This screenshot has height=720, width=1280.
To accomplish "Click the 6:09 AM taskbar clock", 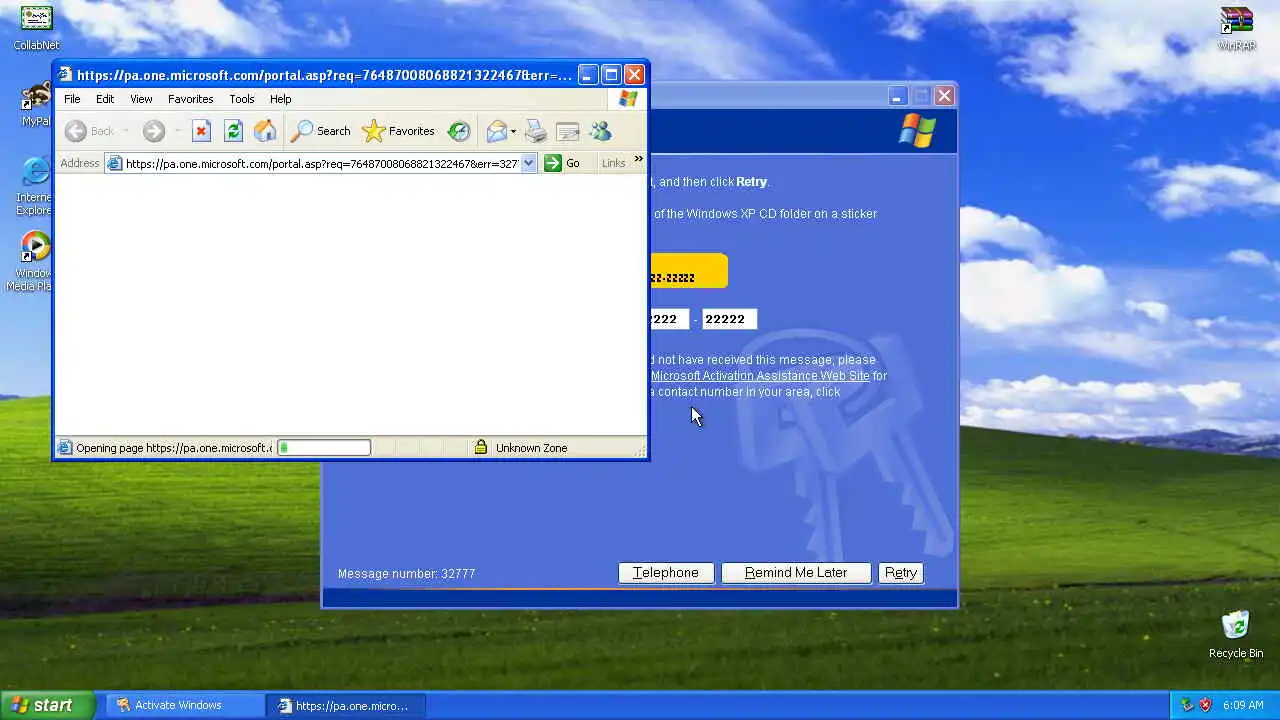I will pos(1243,705).
